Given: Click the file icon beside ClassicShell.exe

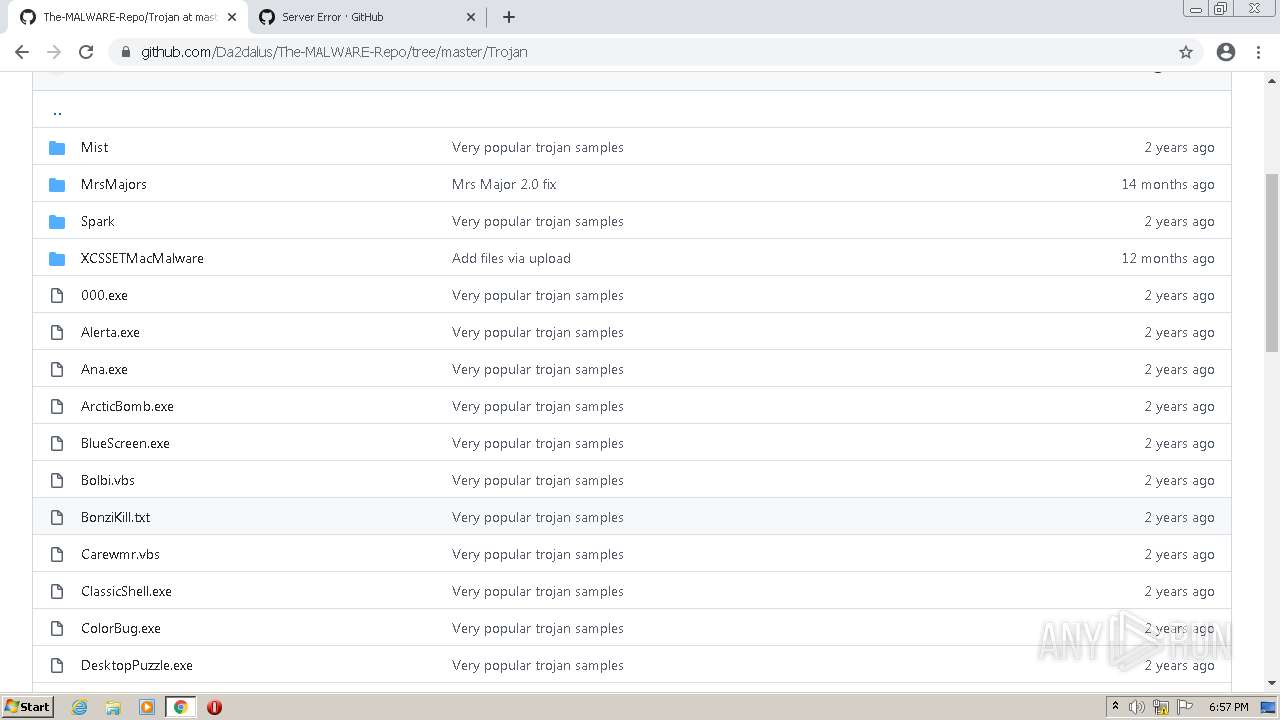Looking at the screenshot, I should click(x=57, y=591).
